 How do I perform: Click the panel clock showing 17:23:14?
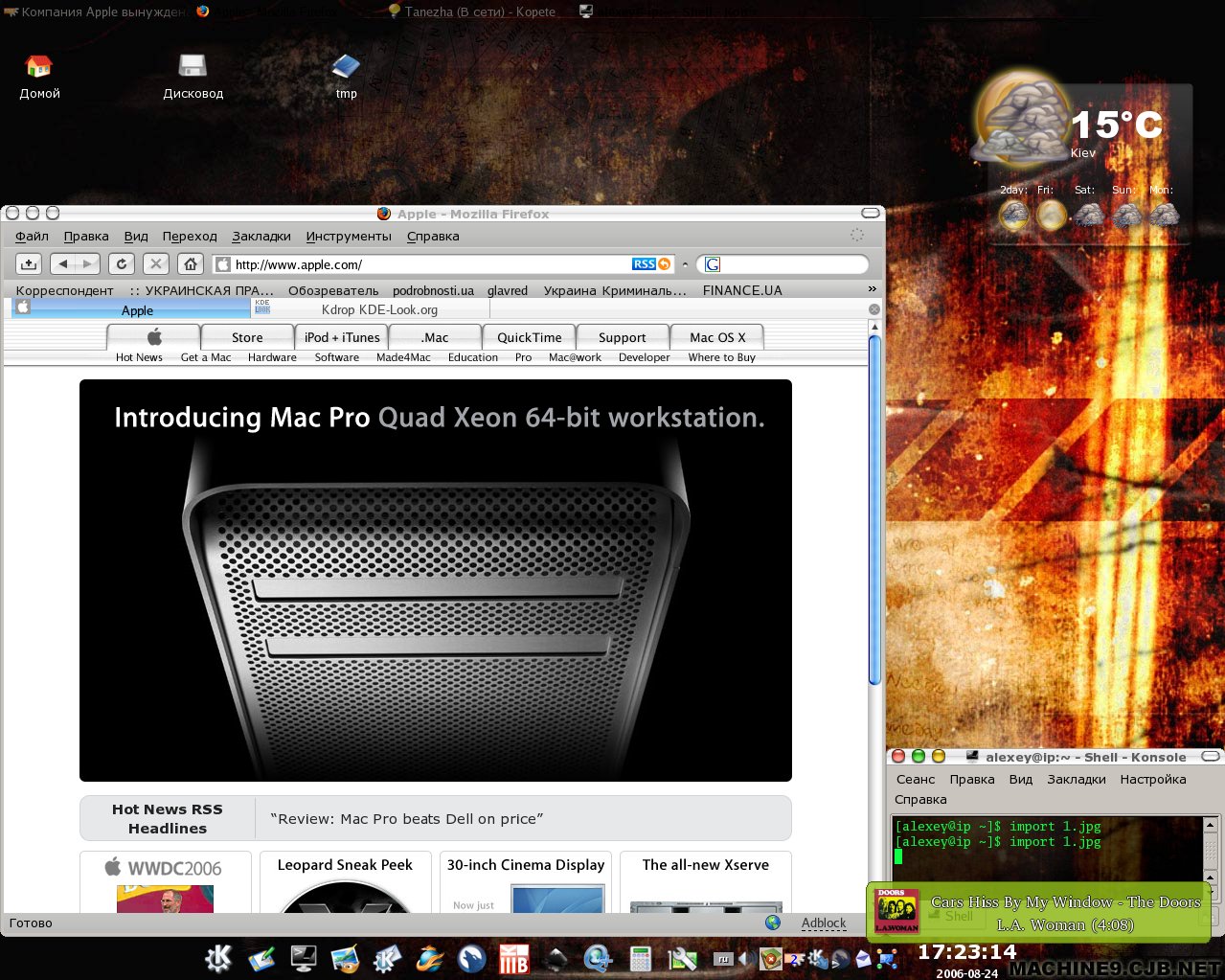coord(966,952)
